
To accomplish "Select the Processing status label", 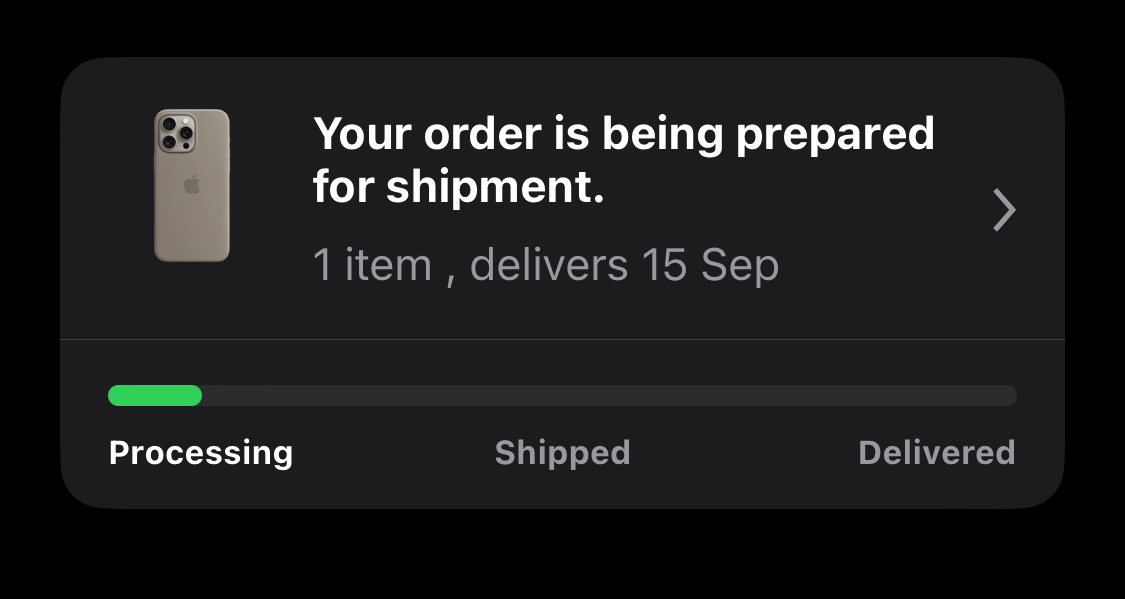I will tap(201, 453).
